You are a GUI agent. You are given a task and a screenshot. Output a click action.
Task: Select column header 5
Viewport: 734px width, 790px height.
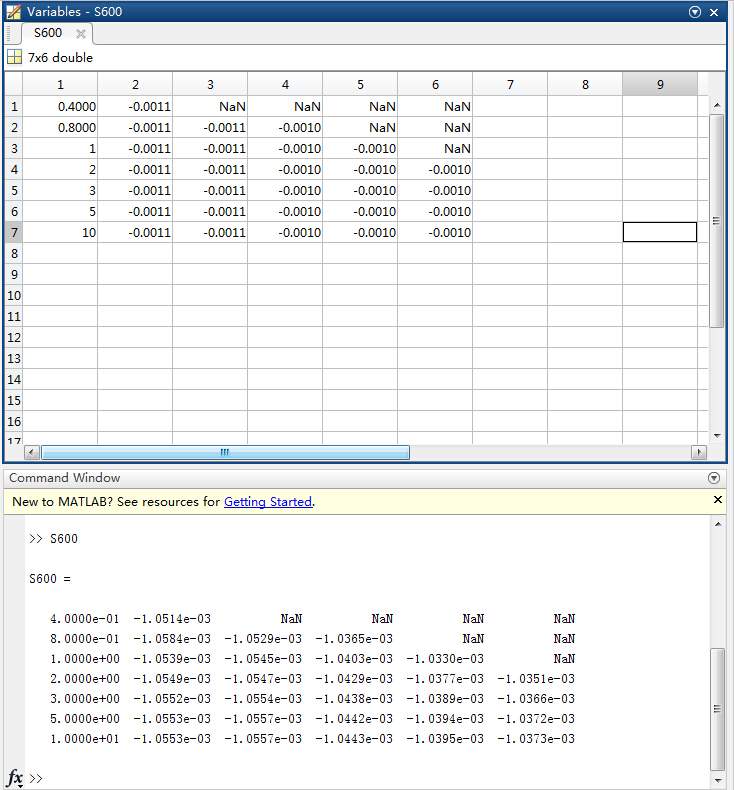[360, 85]
